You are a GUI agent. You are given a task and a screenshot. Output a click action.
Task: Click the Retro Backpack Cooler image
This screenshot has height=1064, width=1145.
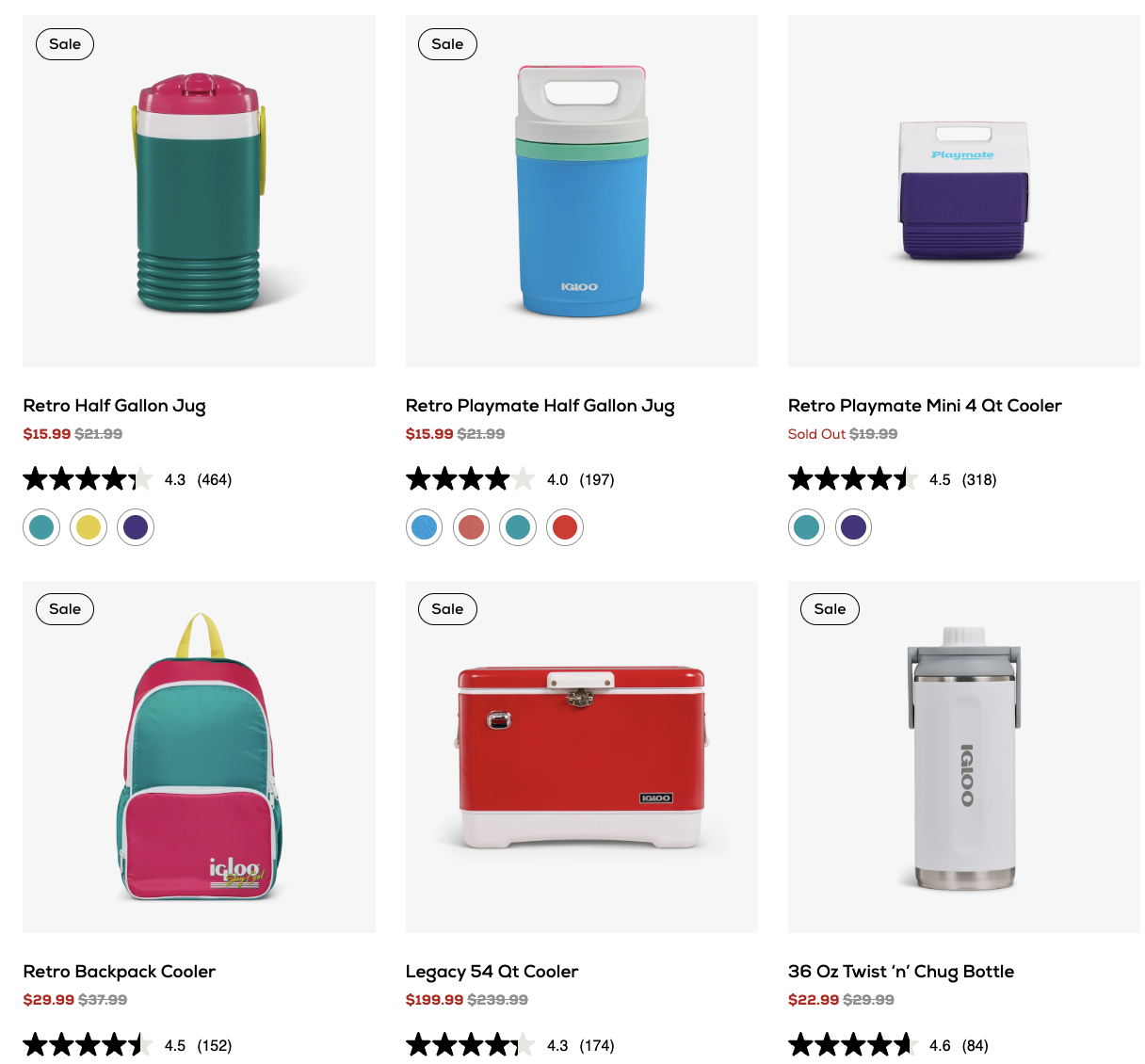(x=199, y=757)
